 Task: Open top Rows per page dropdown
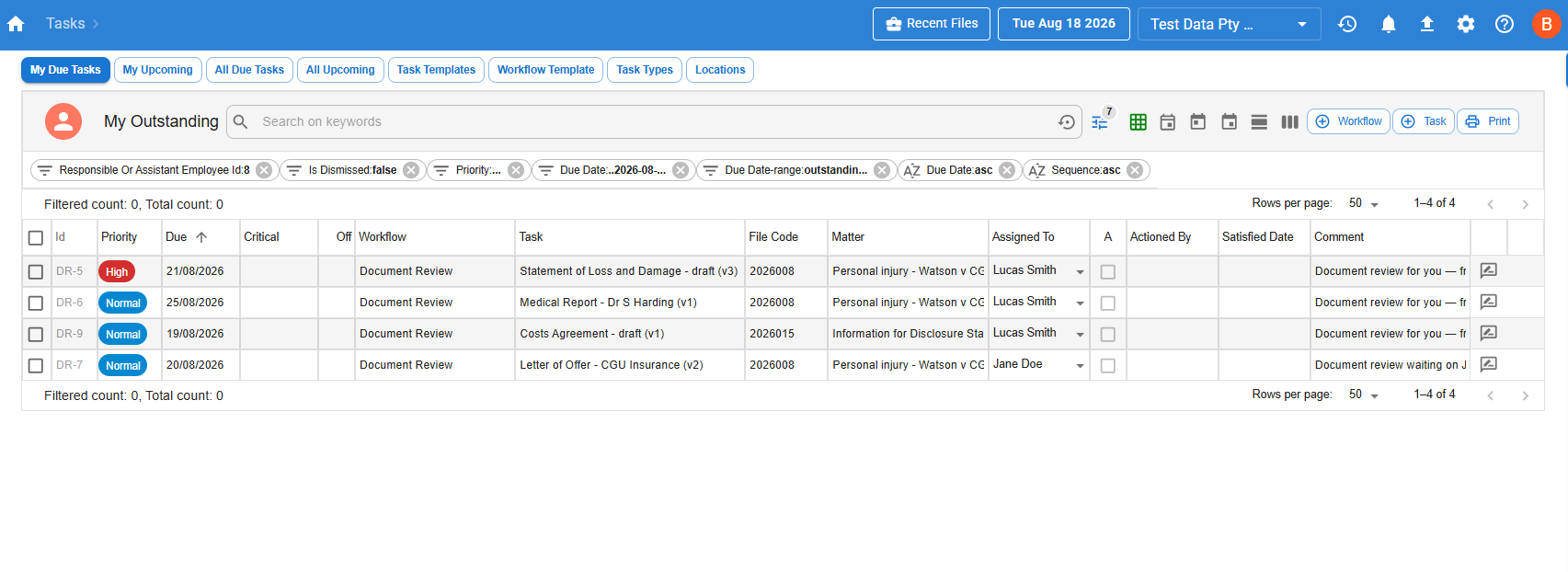[1365, 203]
